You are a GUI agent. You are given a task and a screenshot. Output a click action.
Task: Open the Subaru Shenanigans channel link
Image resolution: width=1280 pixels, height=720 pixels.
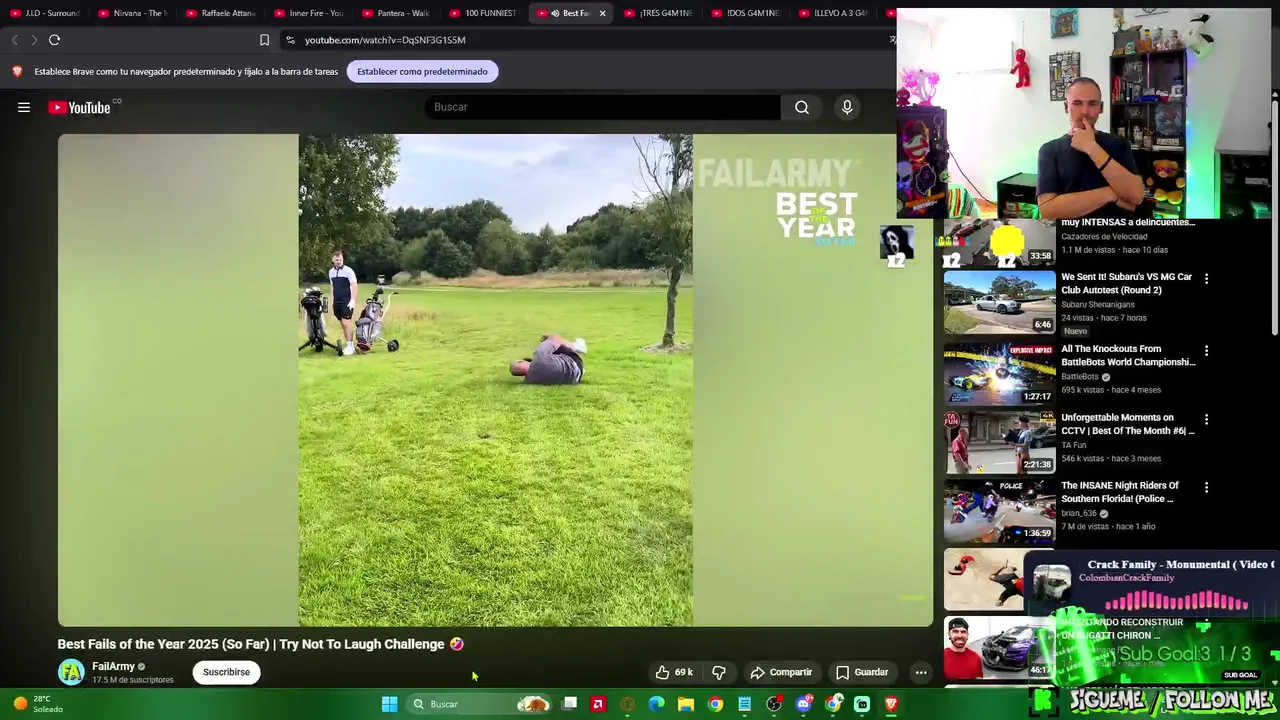(x=1098, y=304)
